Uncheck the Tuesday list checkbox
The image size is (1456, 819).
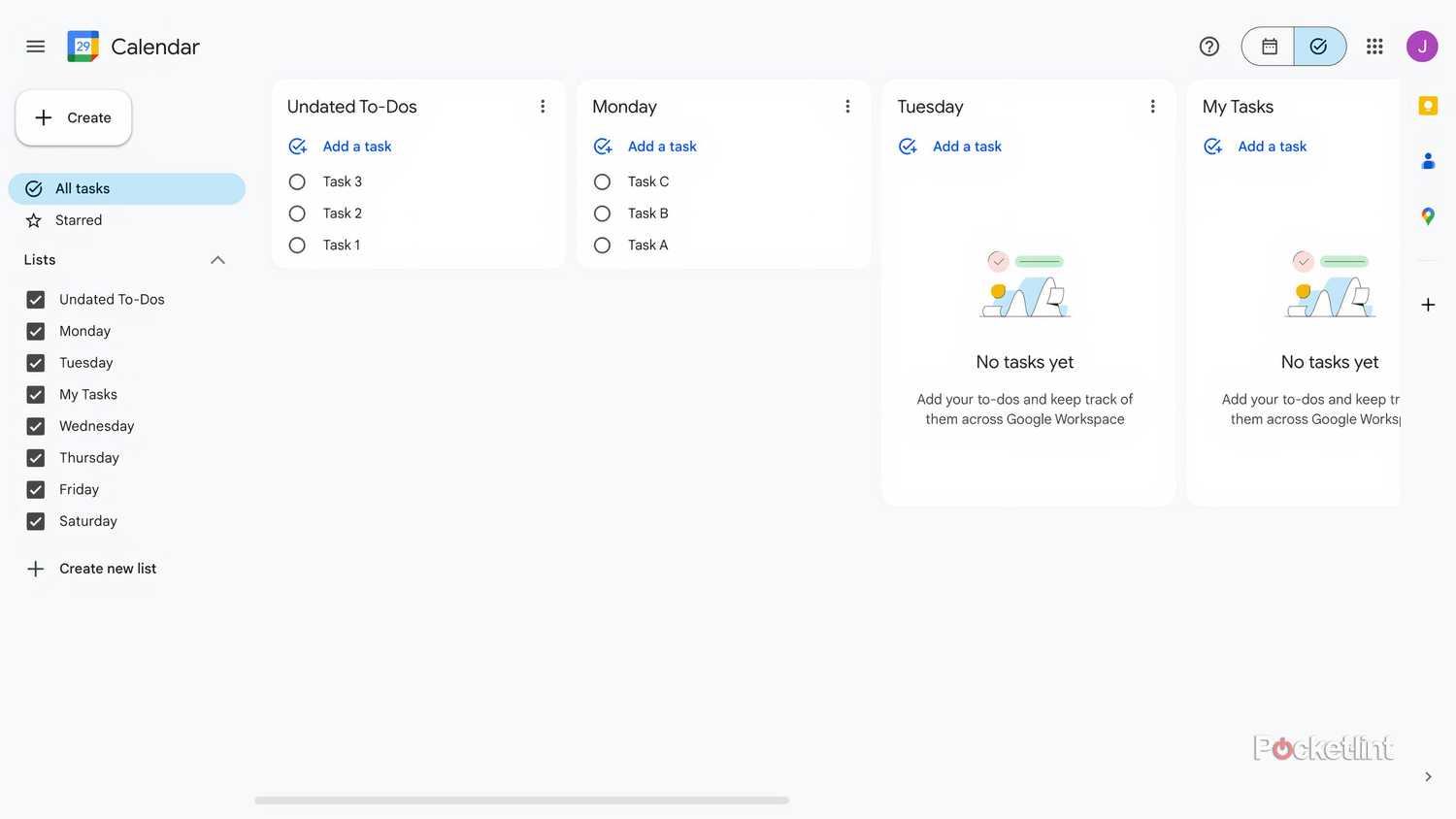click(x=36, y=363)
